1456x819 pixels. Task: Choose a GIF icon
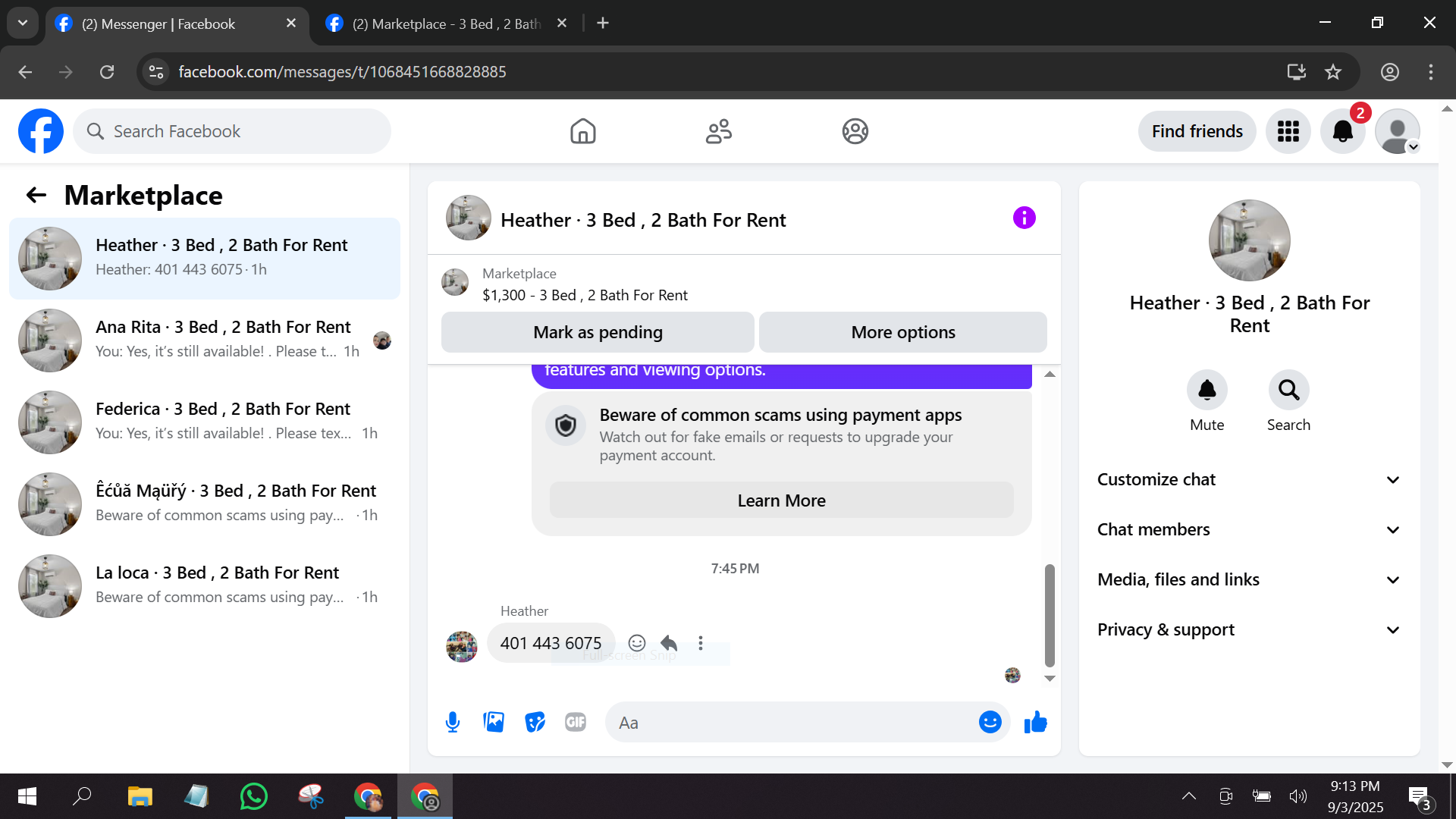click(x=576, y=722)
